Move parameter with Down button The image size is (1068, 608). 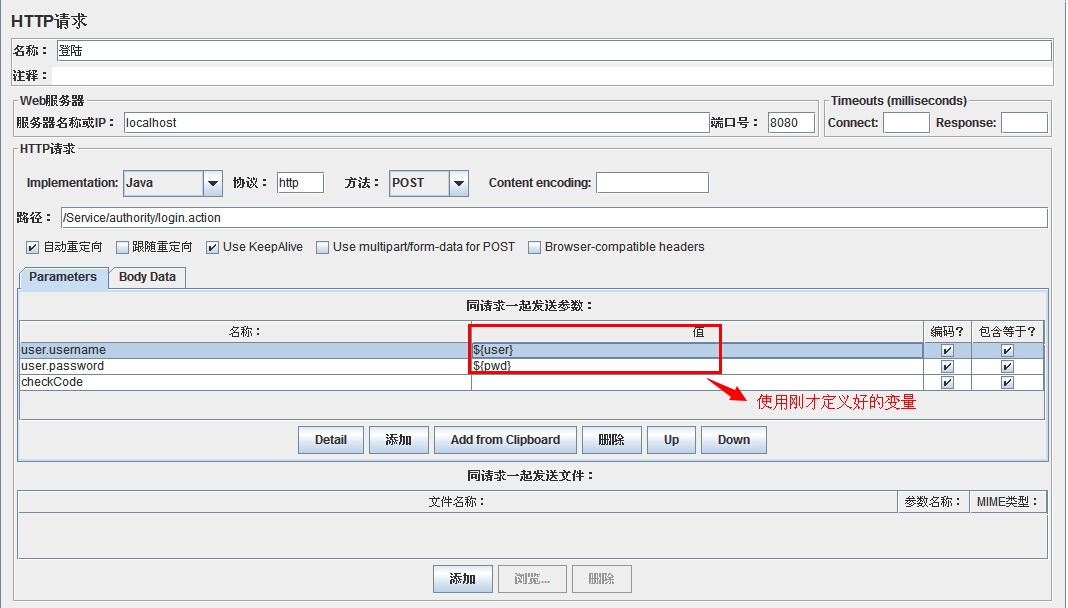click(734, 440)
